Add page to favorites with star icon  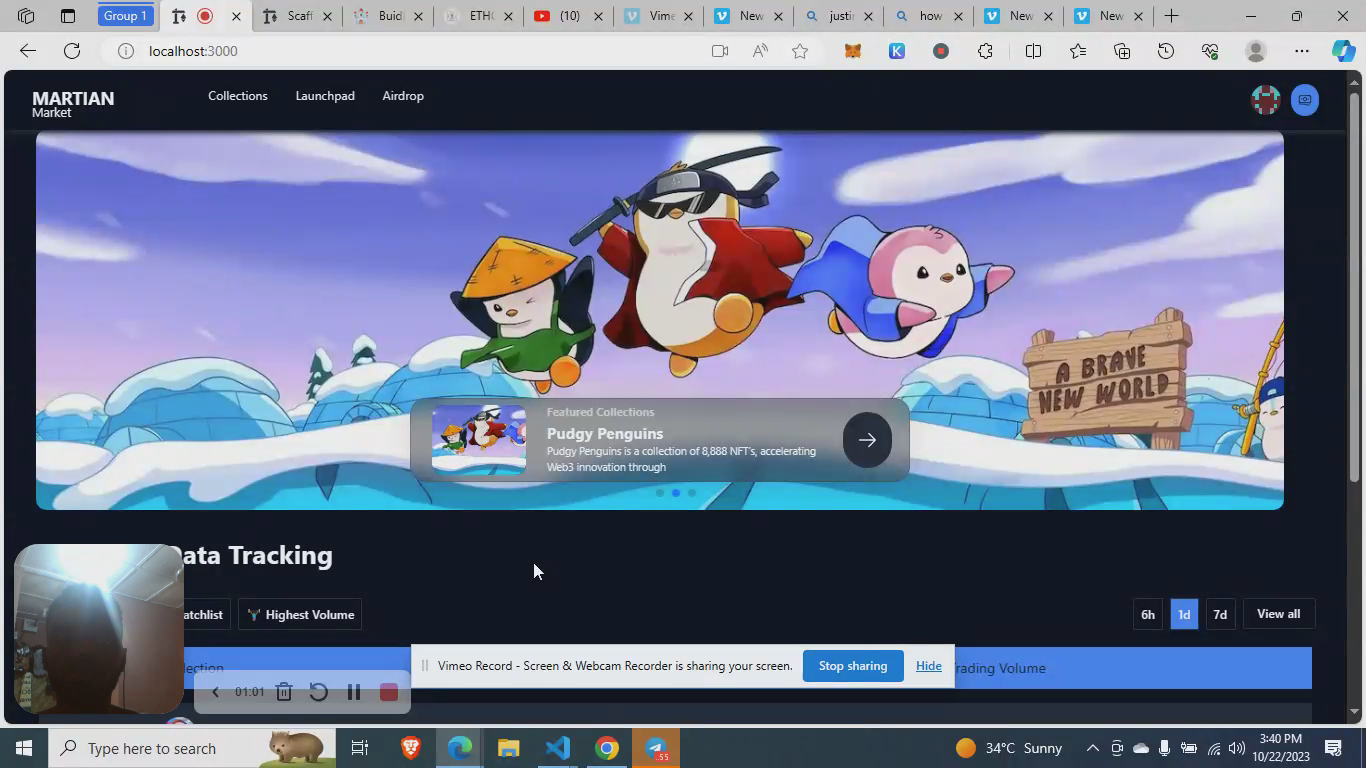click(x=799, y=51)
